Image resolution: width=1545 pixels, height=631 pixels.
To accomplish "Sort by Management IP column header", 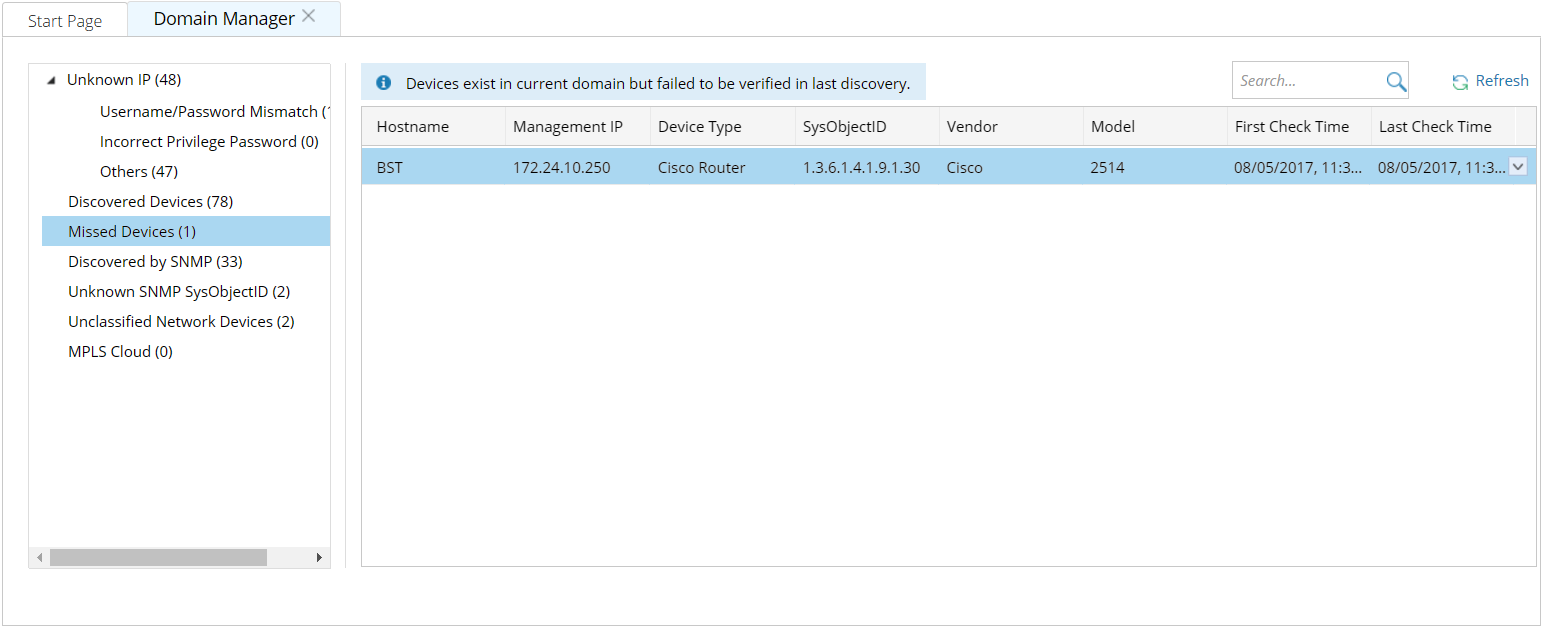I will click(567, 127).
